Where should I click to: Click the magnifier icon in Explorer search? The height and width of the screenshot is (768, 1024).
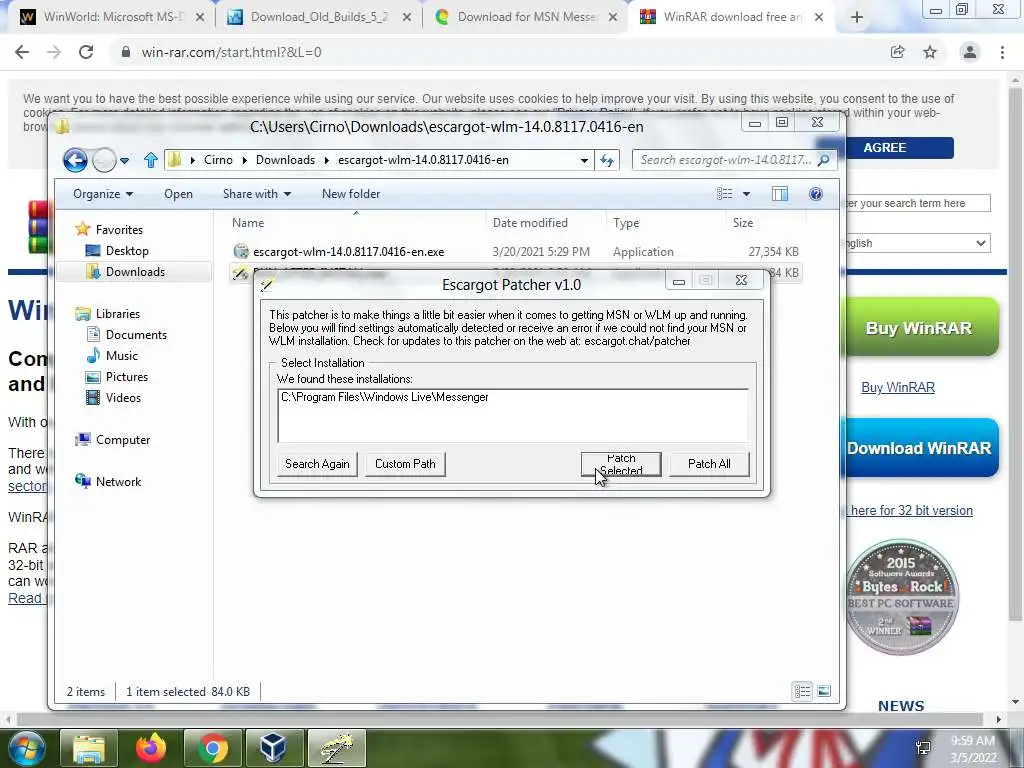tap(824, 160)
